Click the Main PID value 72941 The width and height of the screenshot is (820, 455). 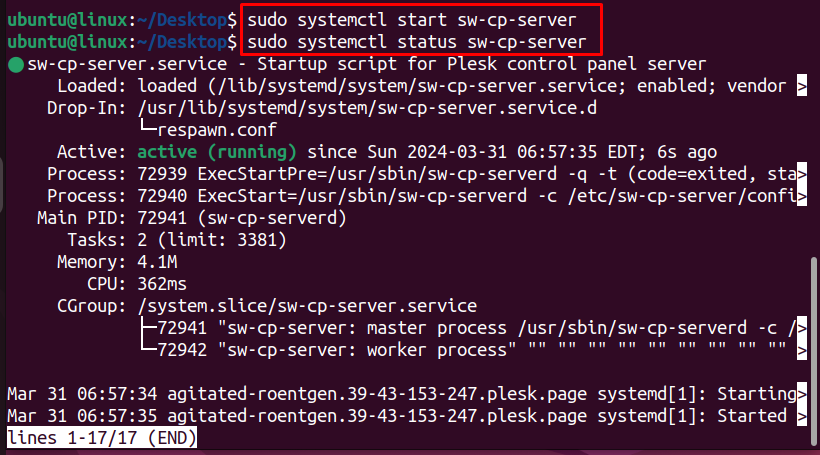pos(162,218)
